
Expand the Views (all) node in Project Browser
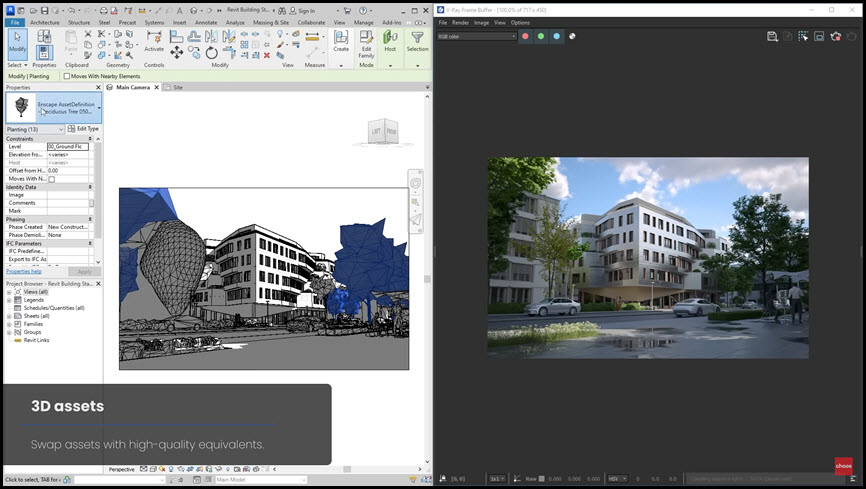(x=9, y=292)
